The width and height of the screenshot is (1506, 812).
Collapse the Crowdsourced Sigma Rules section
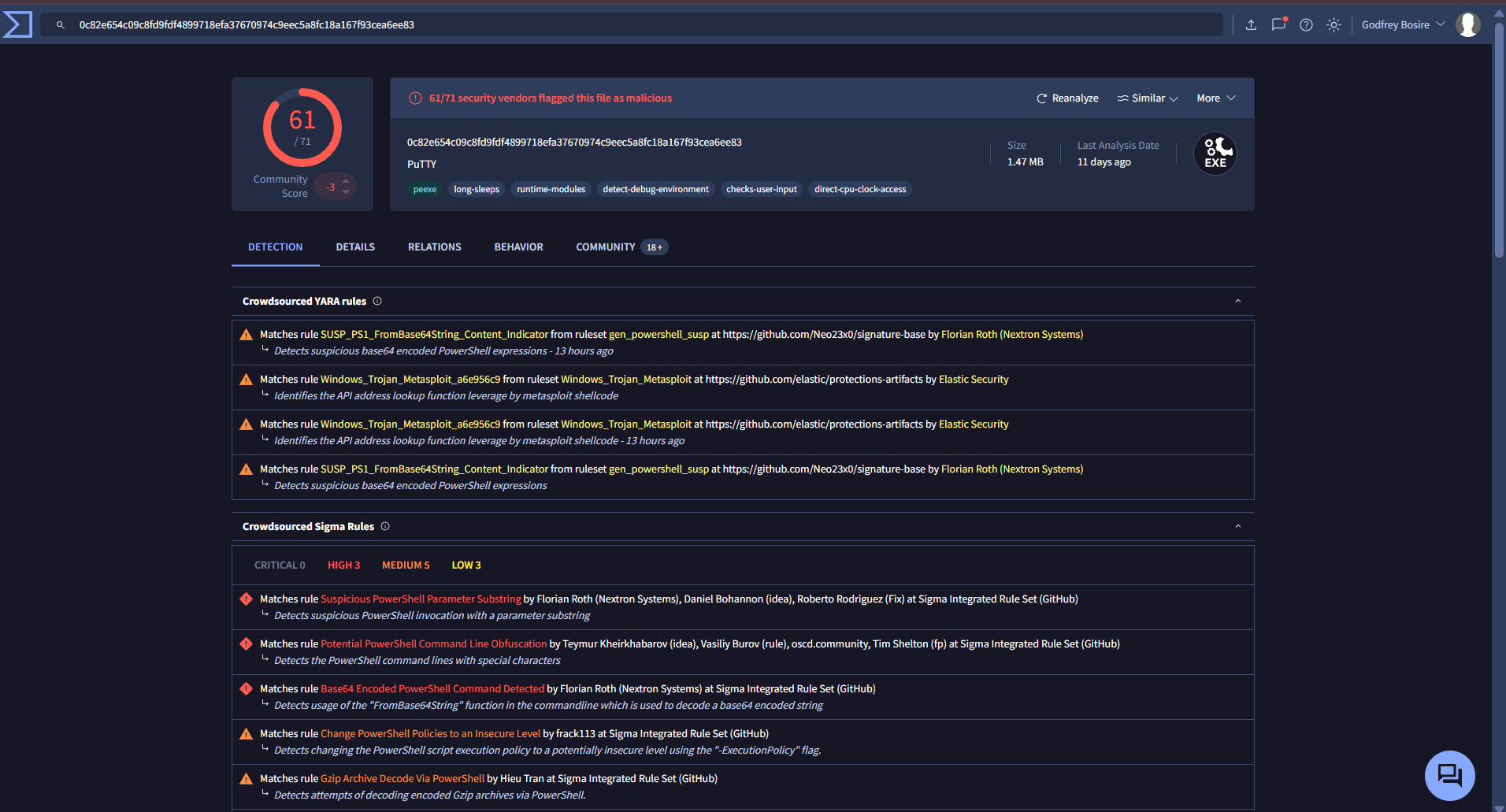pyautogui.click(x=1237, y=526)
